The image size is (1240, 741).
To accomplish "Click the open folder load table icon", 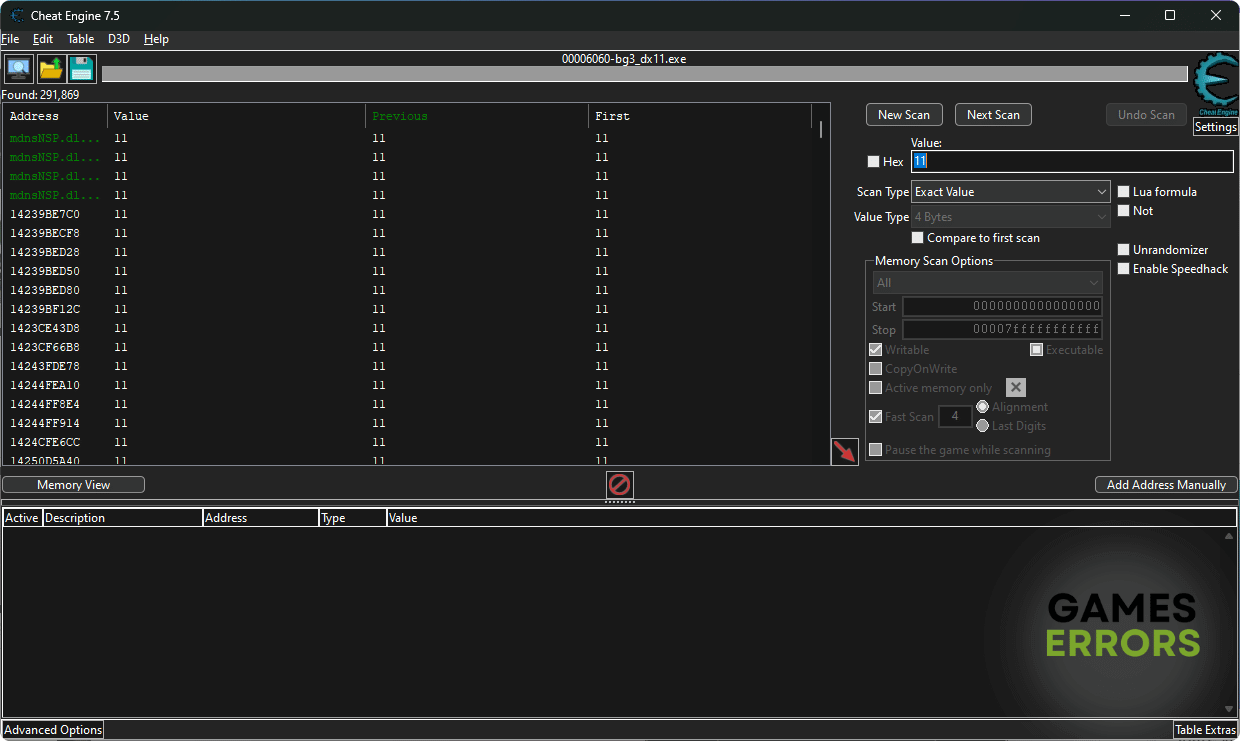I will pyautogui.click(x=50, y=69).
